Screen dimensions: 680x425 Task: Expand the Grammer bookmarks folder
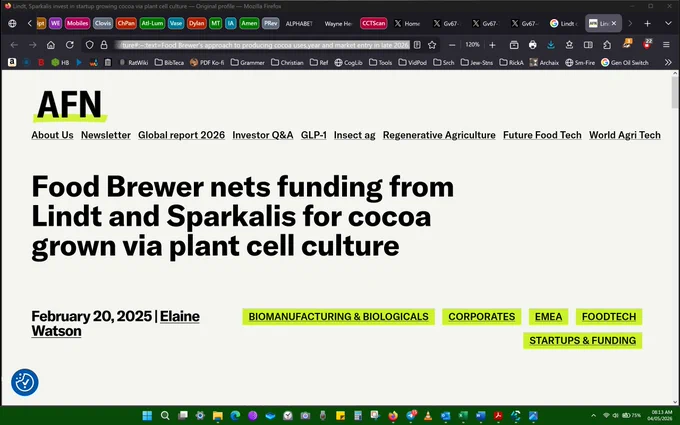247,62
